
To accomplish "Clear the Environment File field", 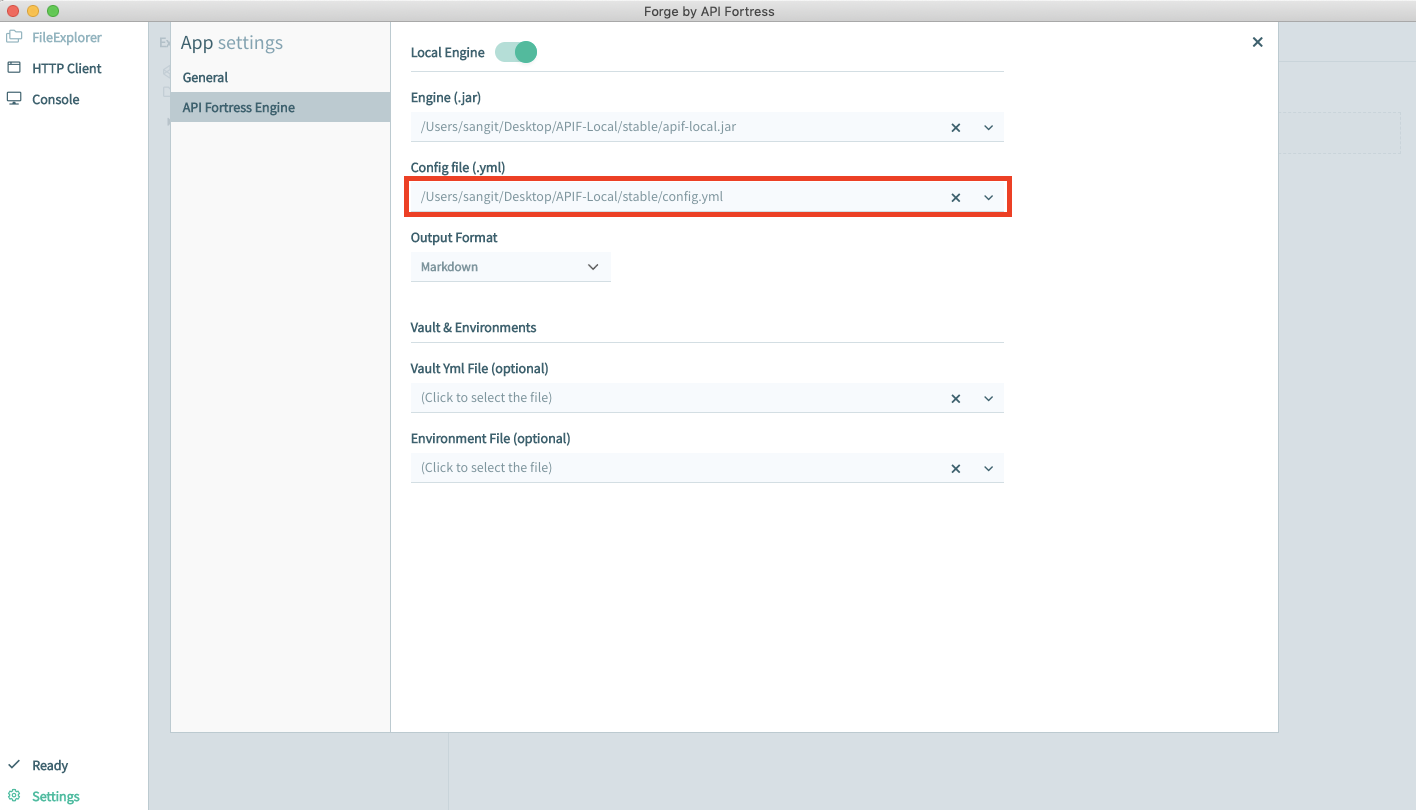I will [x=955, y=469].
